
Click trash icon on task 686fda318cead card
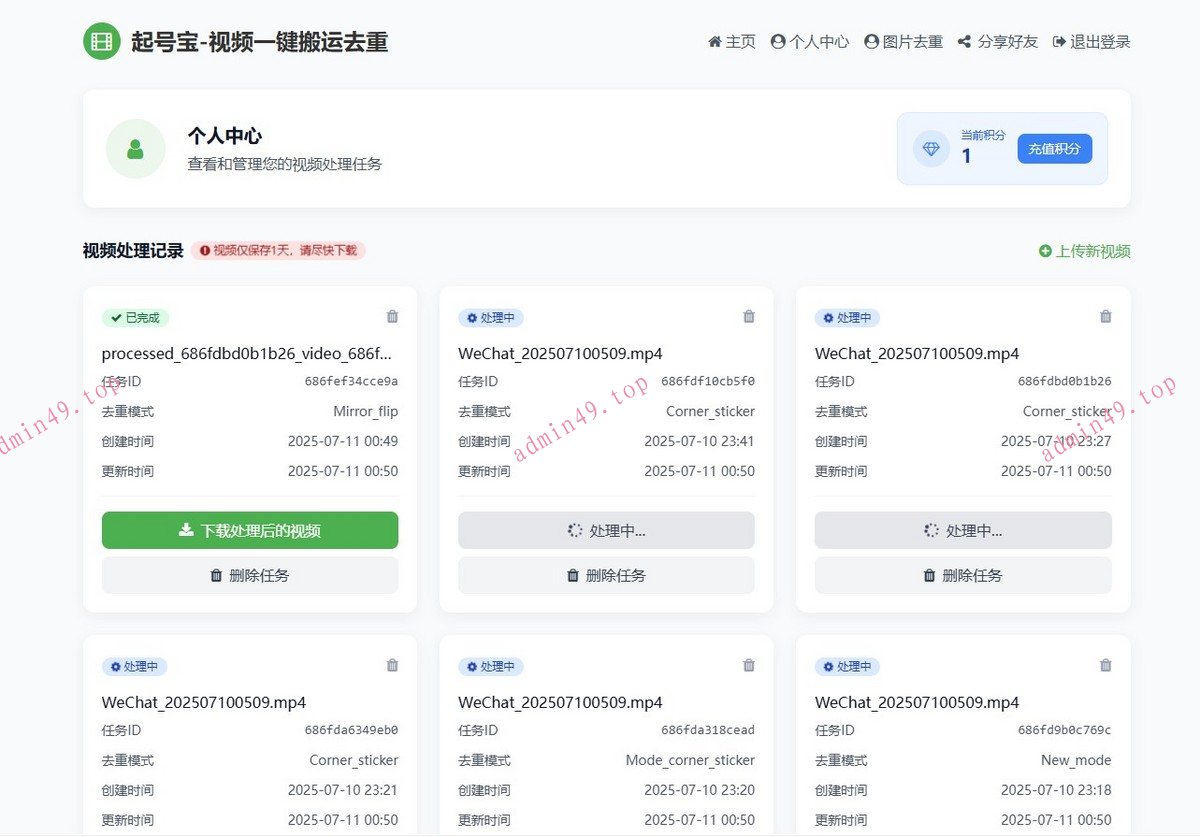point(749,666)
